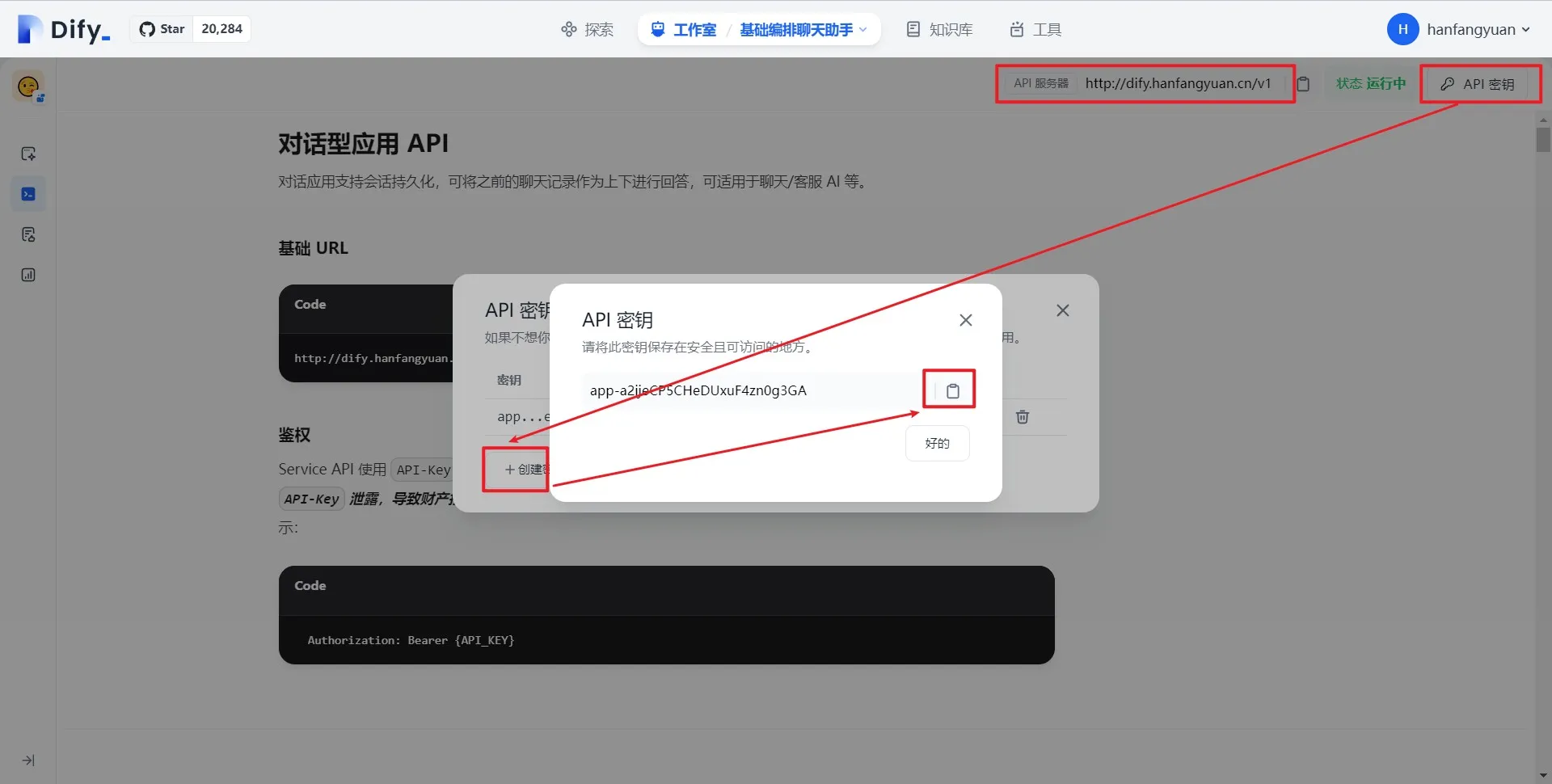Copy the generated API secret key
Viewport: 1552px width, 784px height.
952,391
